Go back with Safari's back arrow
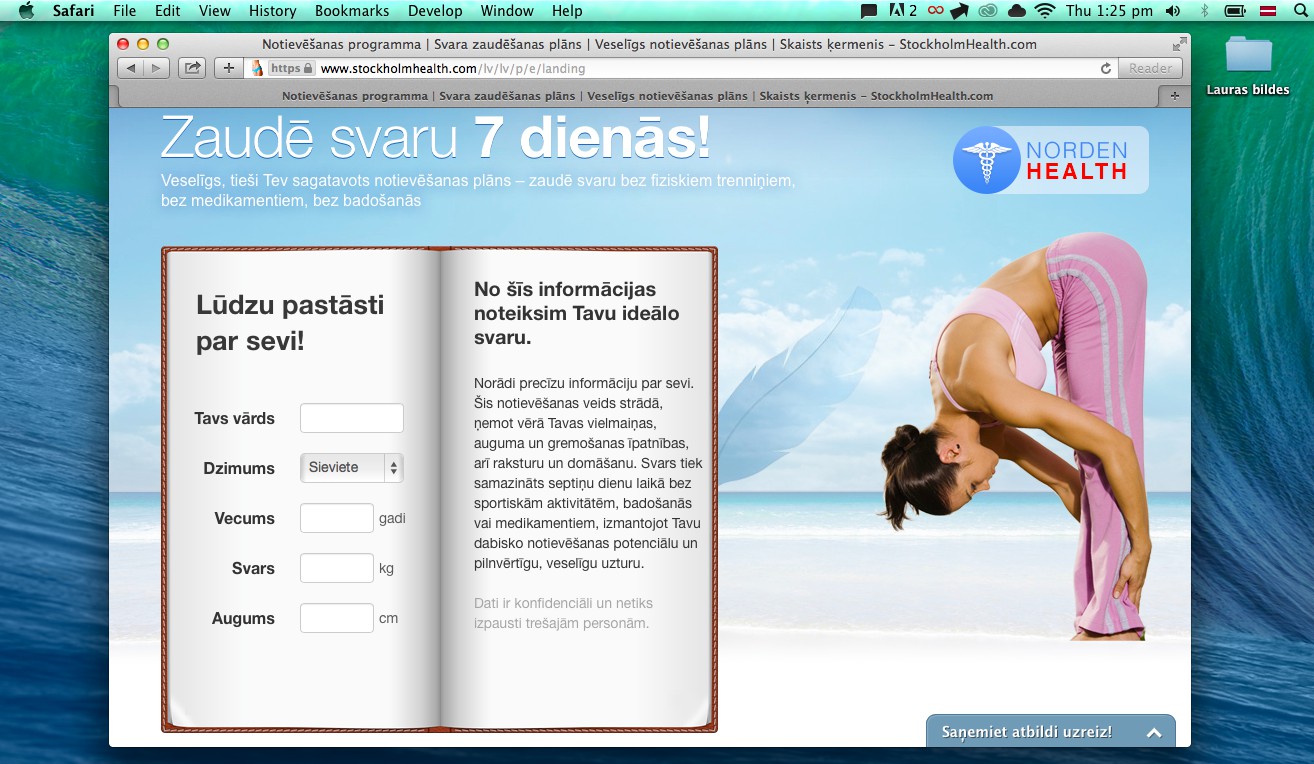1314x764 pixels. [x=132, y=68]
